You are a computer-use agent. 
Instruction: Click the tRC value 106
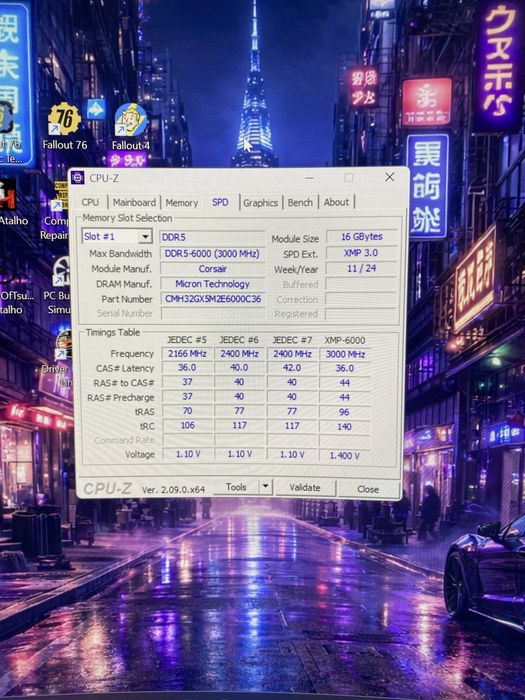(188, 425)
